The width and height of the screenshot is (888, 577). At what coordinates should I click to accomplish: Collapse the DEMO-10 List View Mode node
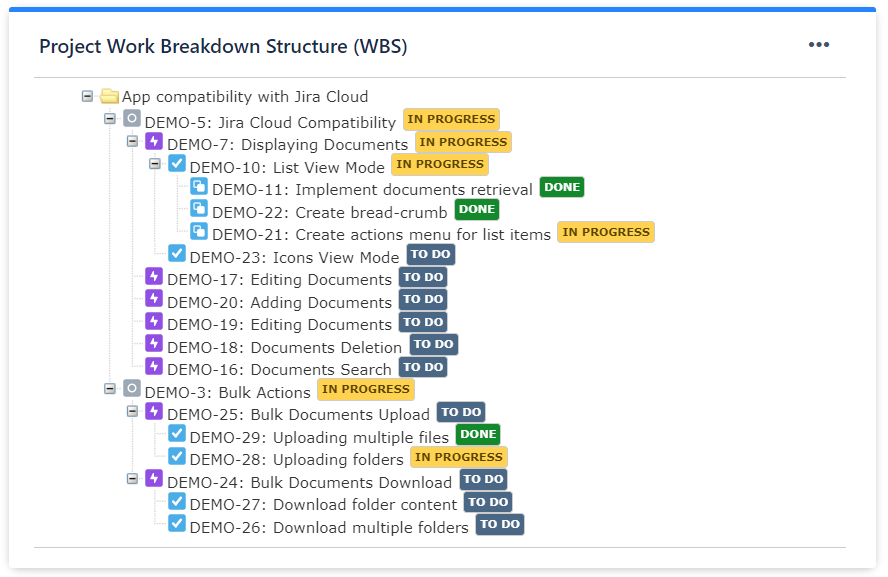pos(155,164)
